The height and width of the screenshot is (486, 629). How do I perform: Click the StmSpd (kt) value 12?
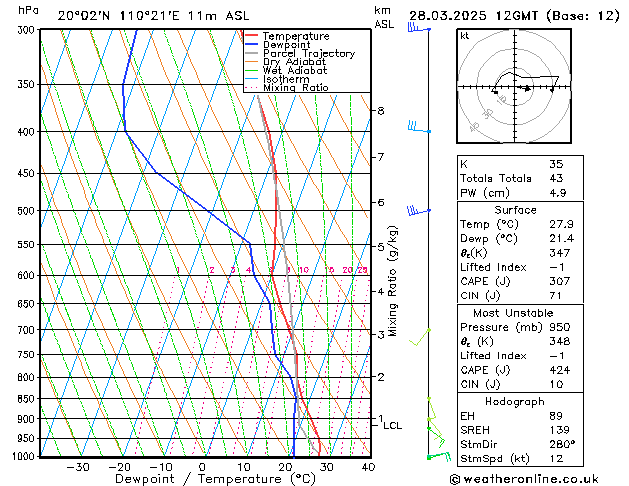(556, 458)
